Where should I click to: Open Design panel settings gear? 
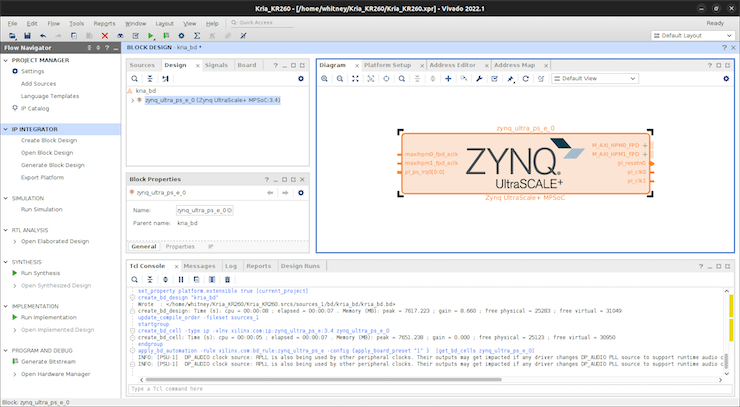(301, 79)
